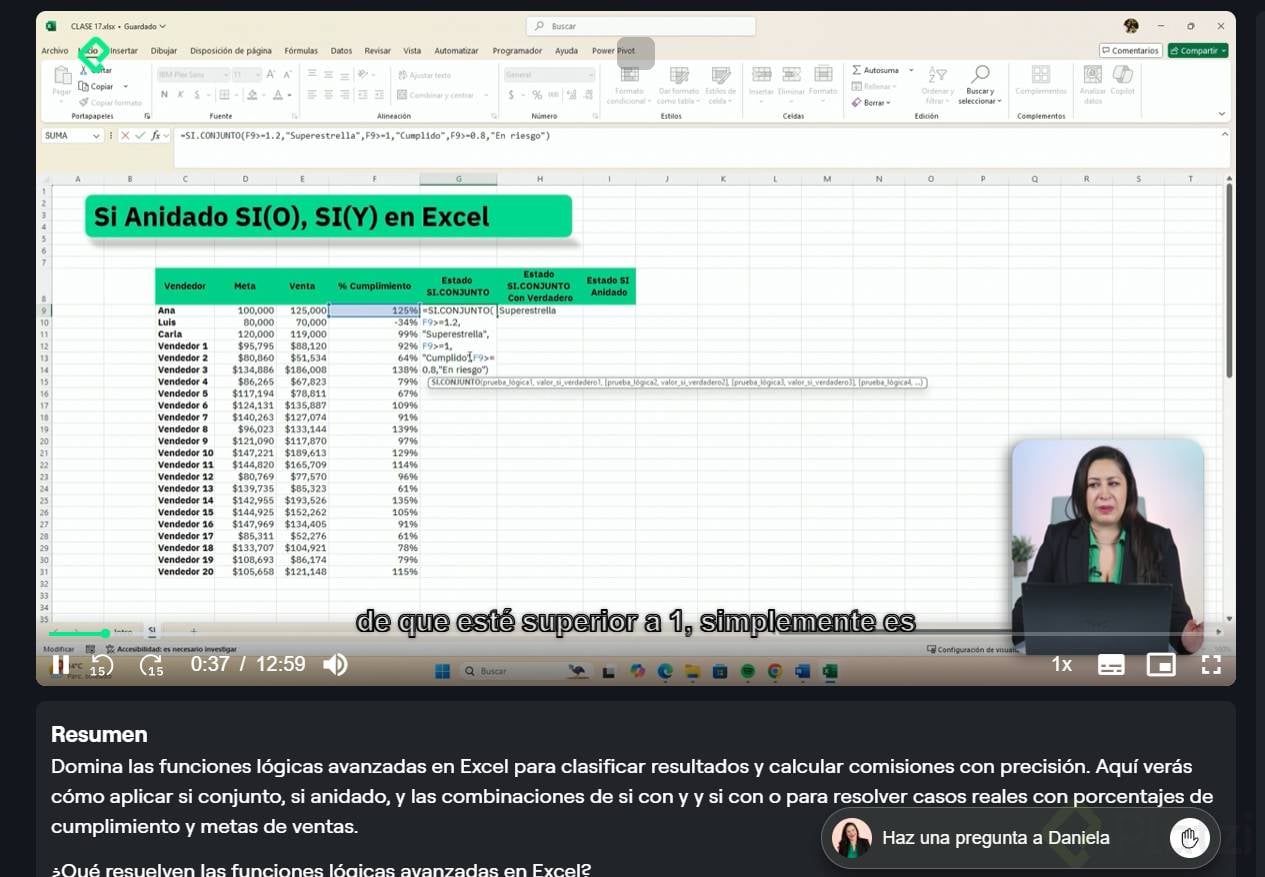Click the raise hand icon
The image size is (1265, 877).
pos(1189,838)
